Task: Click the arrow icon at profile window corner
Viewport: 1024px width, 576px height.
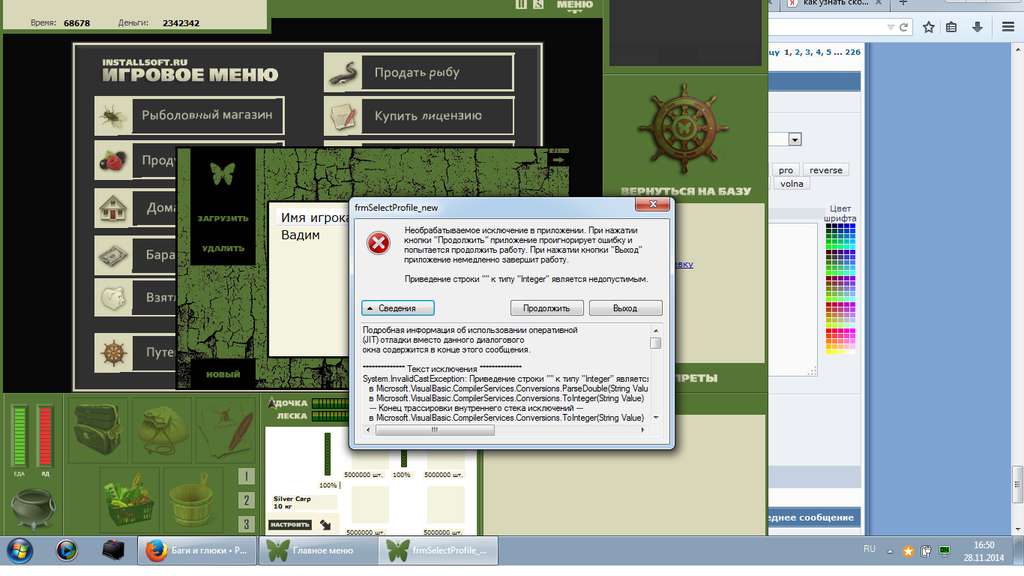Action: click(558, 159)
